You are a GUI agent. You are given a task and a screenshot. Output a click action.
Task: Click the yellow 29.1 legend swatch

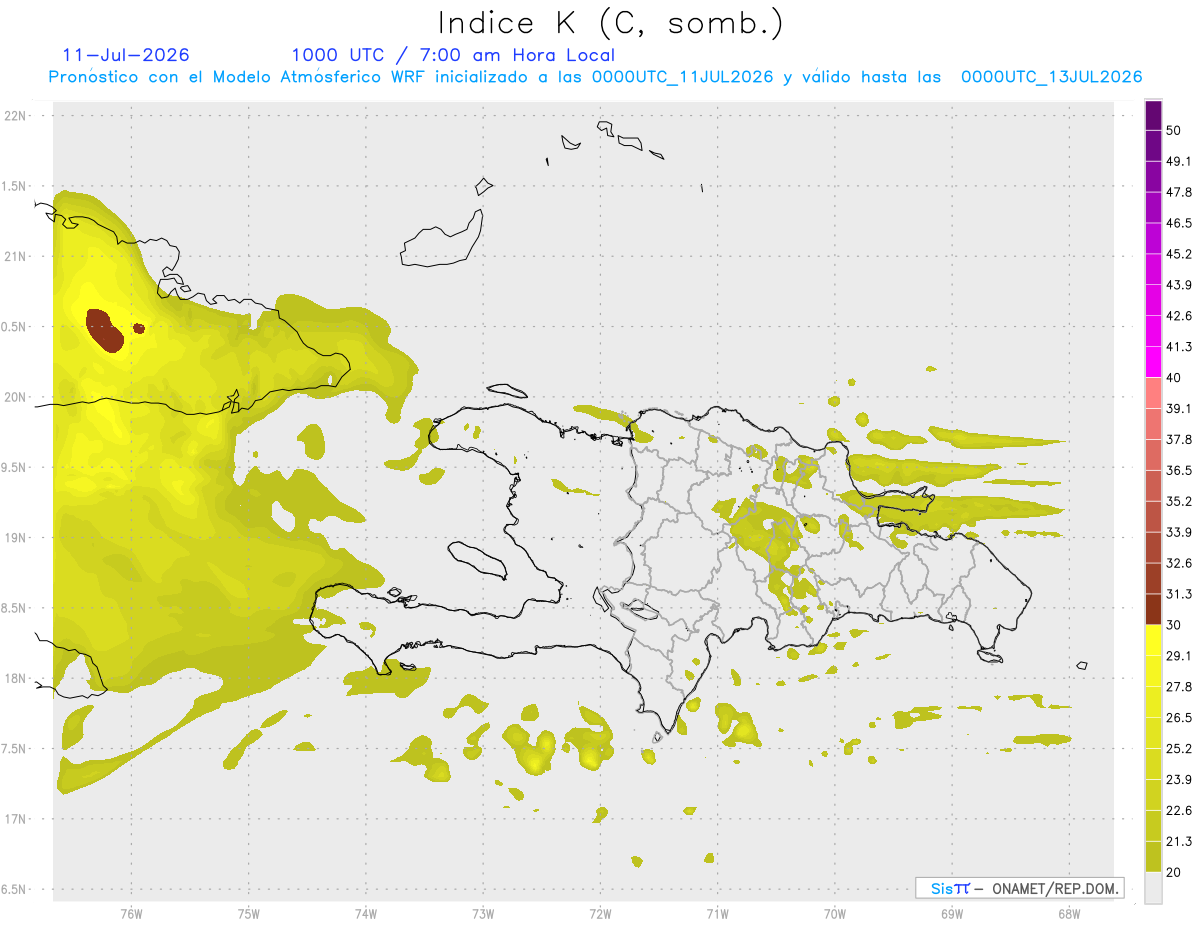1153,640
